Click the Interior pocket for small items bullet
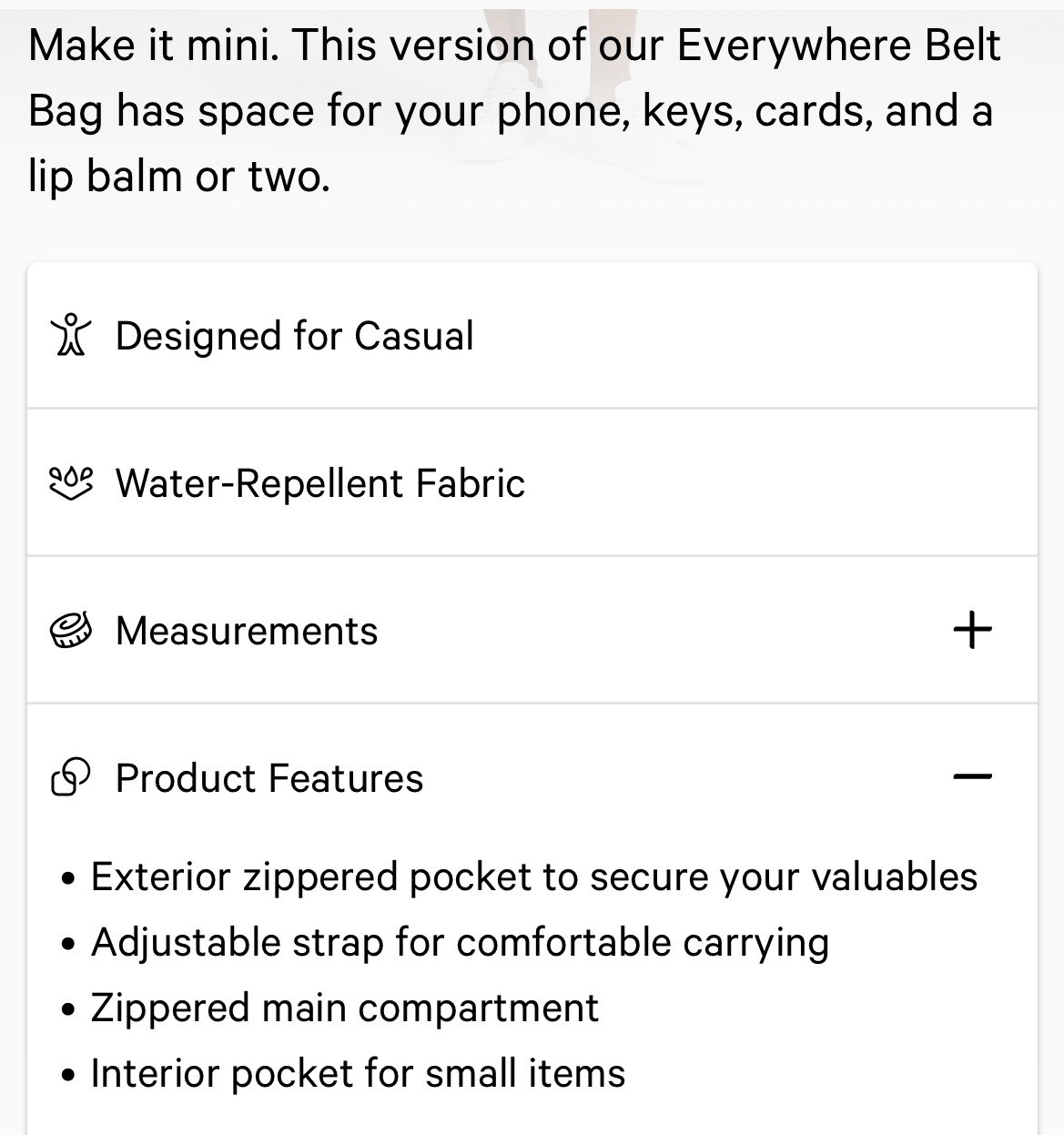 tap(358, 1074)
